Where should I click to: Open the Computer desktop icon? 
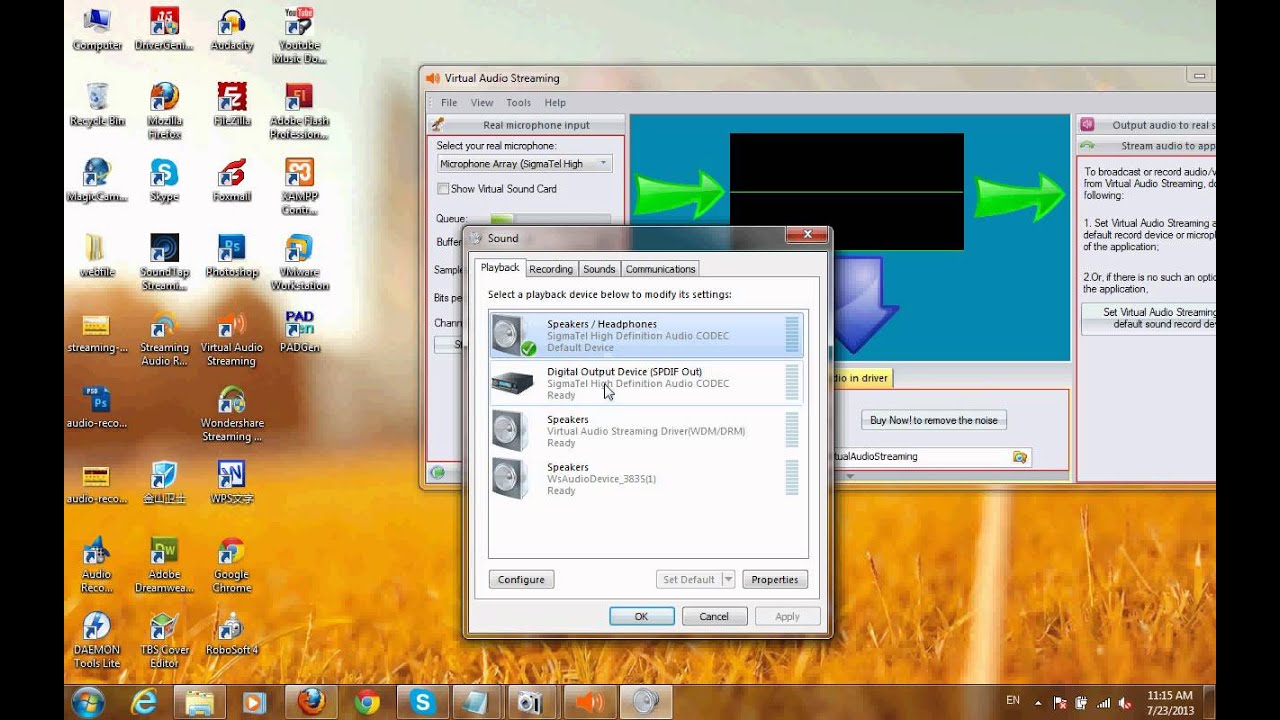(97, 29)
